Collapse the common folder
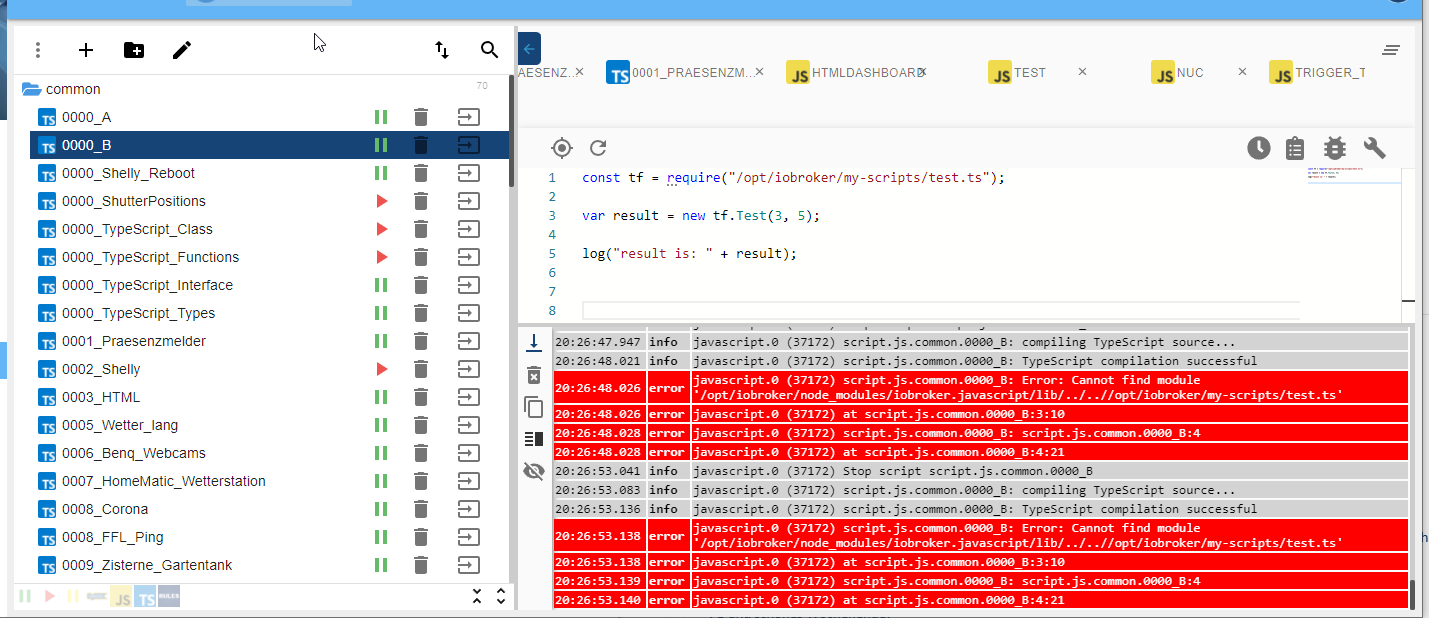This screenshot has width=1429, height=618. click(31, 89)
